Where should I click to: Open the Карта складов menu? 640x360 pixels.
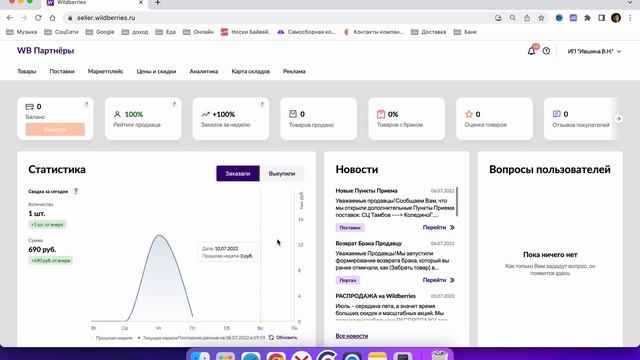click(x=251, y=71)
